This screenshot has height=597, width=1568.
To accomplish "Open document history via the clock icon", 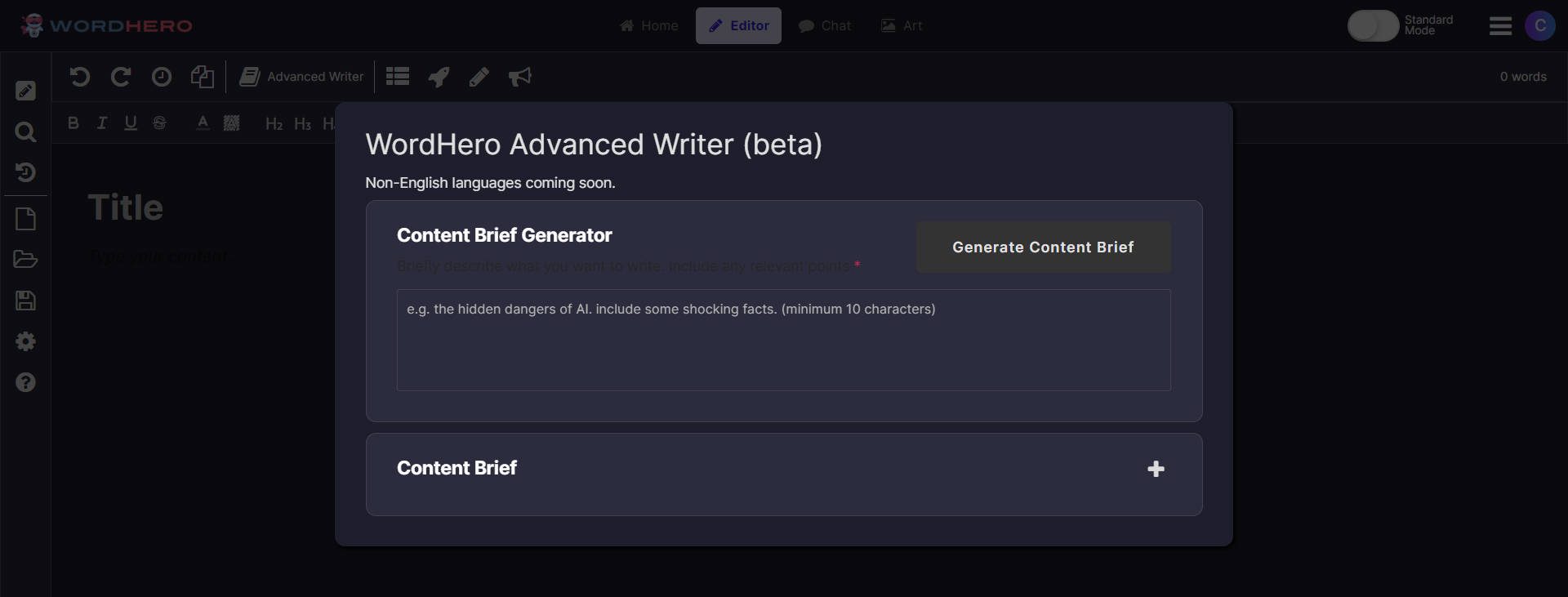I will (x=162, y=77).
